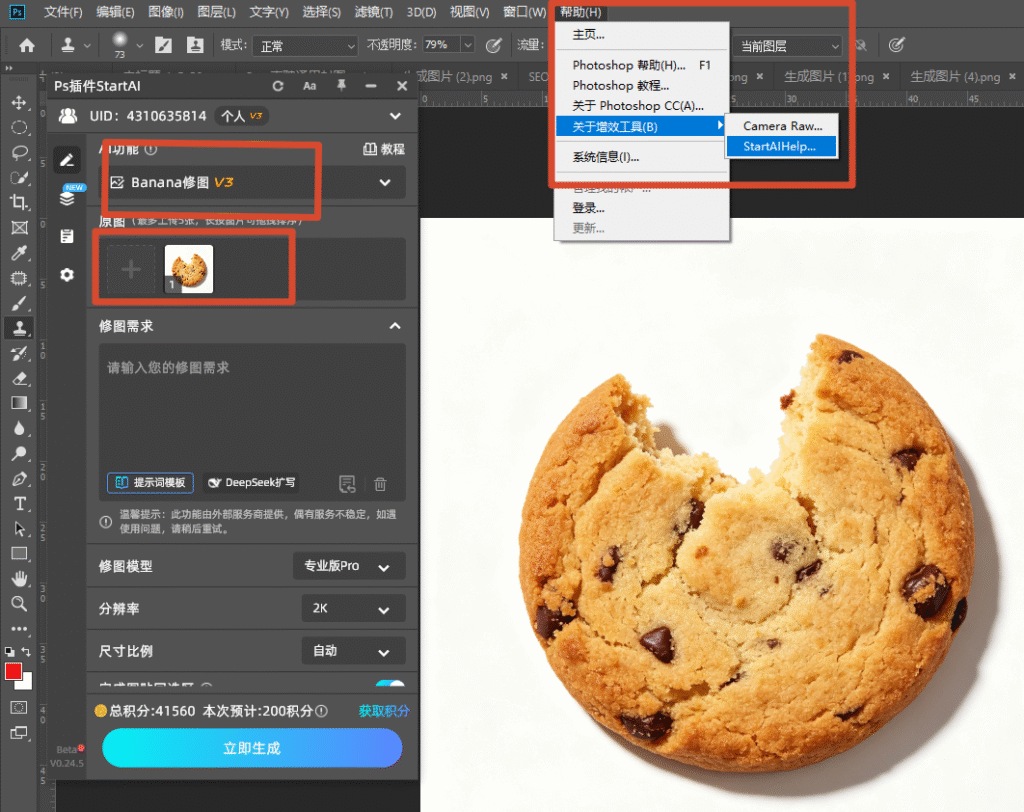Click the 立即生成 button
1024x812 pixels.
coord(252,748)
